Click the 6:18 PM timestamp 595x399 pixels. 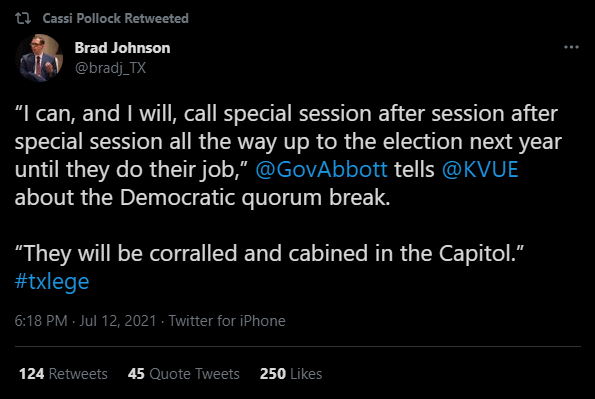pyautogui.click(x=41, y=321)
